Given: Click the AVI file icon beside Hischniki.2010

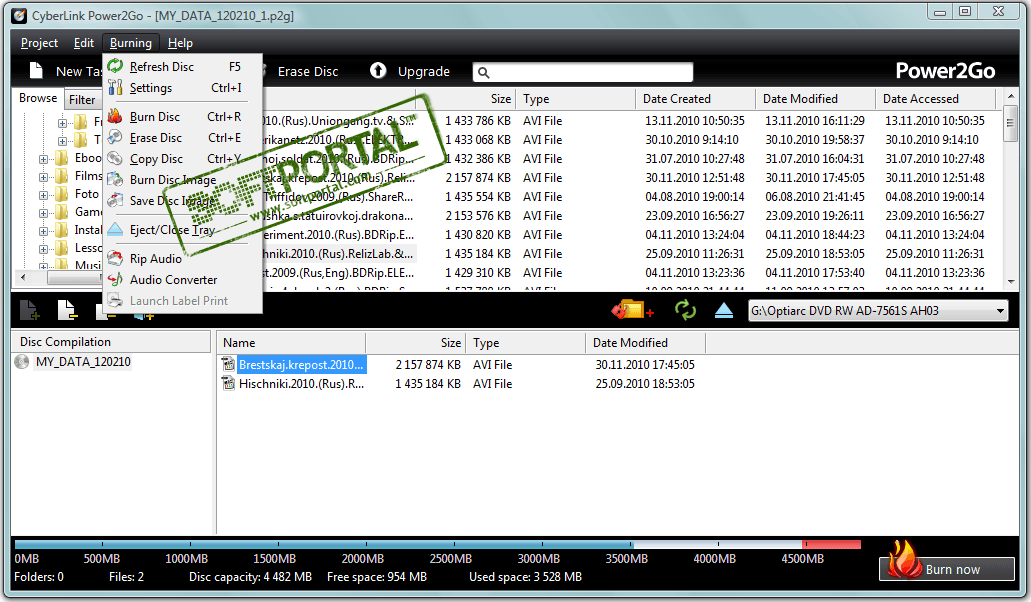Looking at the screenshot, I should [228, 383].
